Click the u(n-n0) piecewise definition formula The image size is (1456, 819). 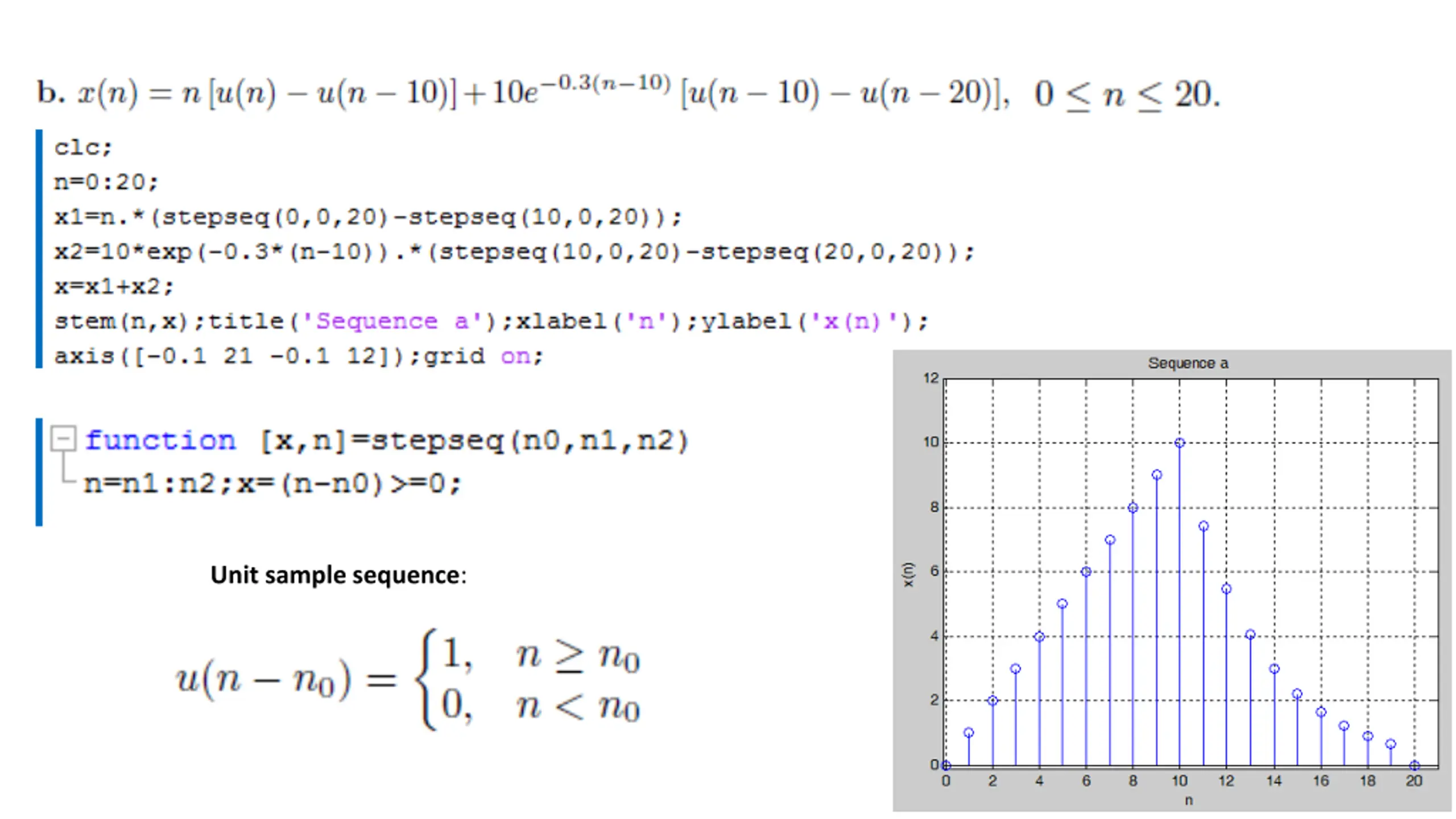point(408,679)
